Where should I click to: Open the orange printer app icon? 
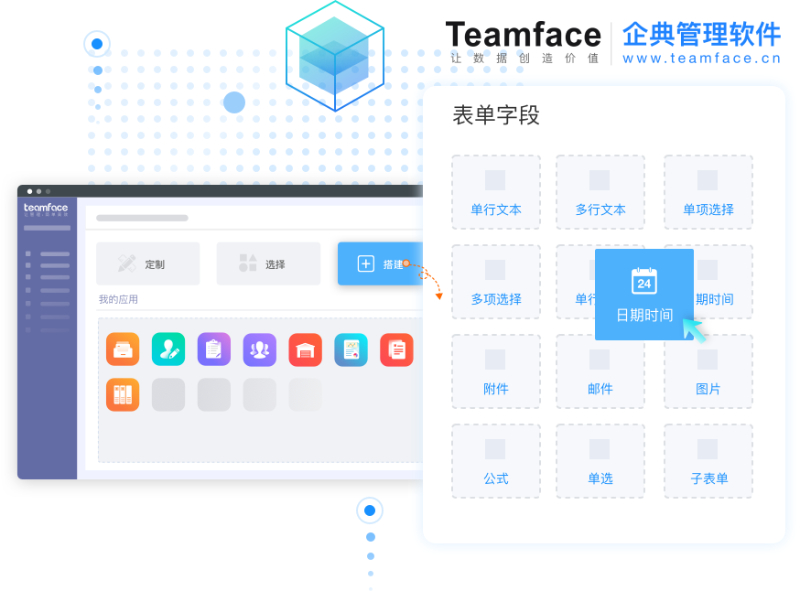tap(122, 350)
